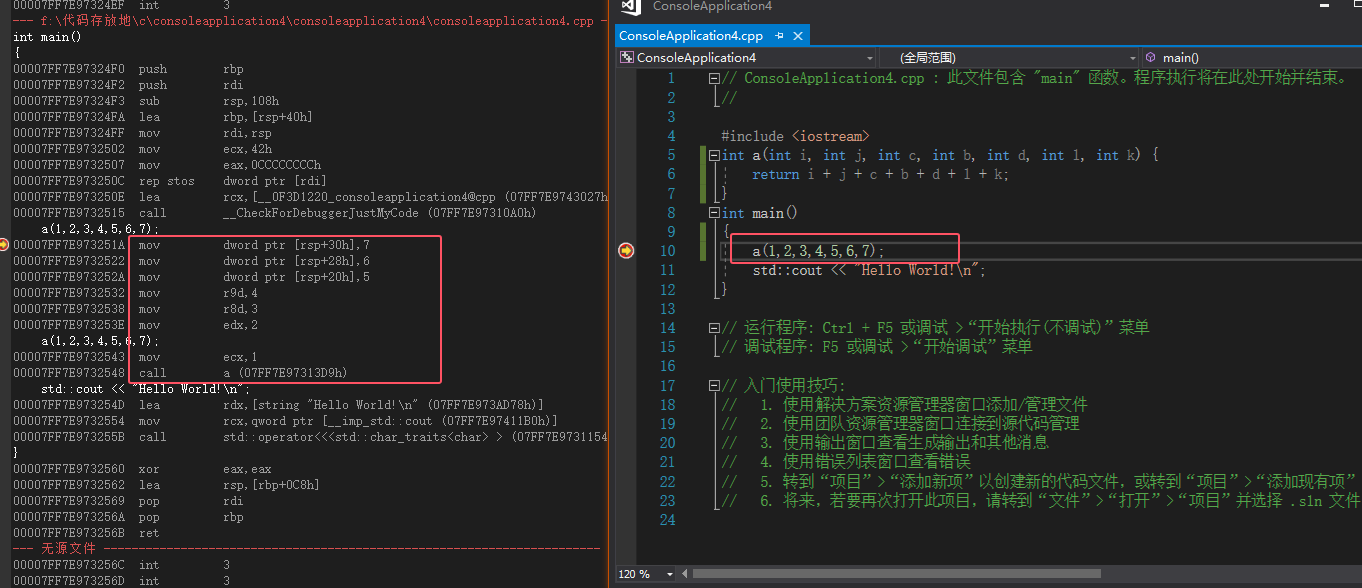Click the __CheckForDebuggerJustMyCode call line
This screenshot has height=588, width=1362.
[275, 213]
